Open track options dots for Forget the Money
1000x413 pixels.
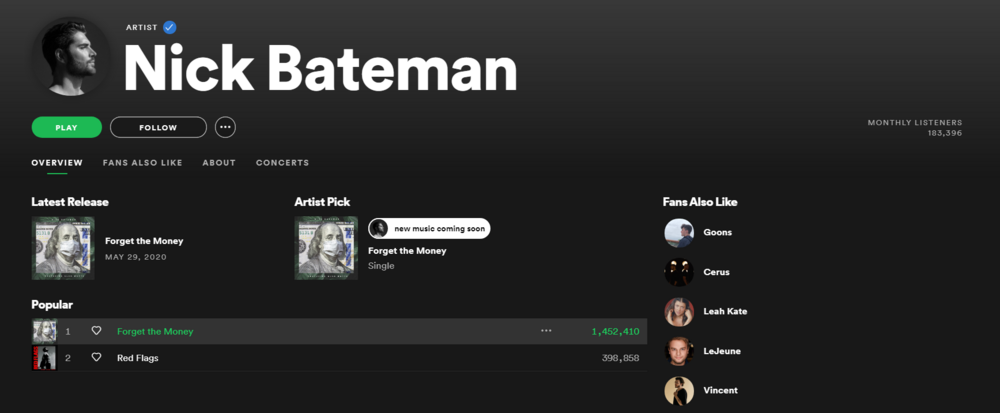[546, 331]
